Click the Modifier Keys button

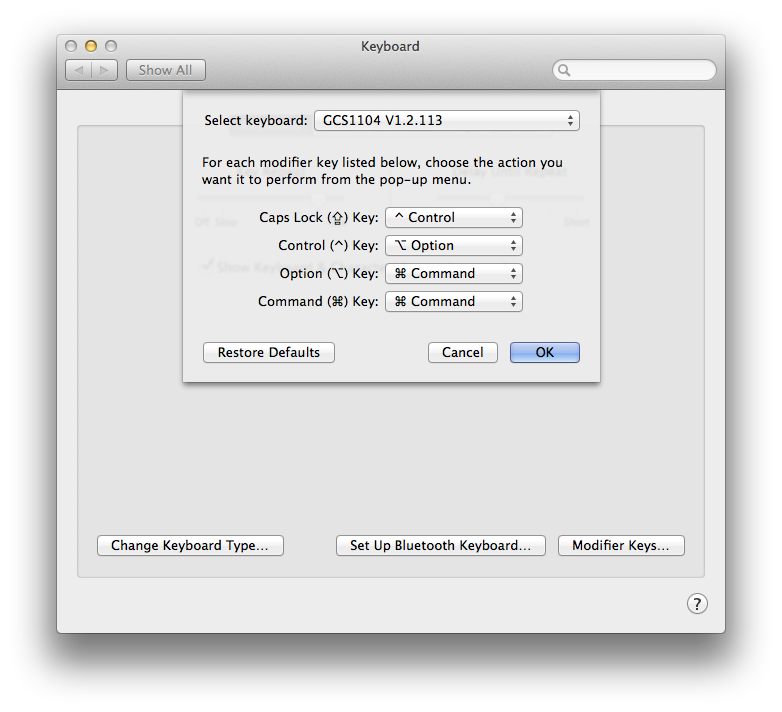621,545
